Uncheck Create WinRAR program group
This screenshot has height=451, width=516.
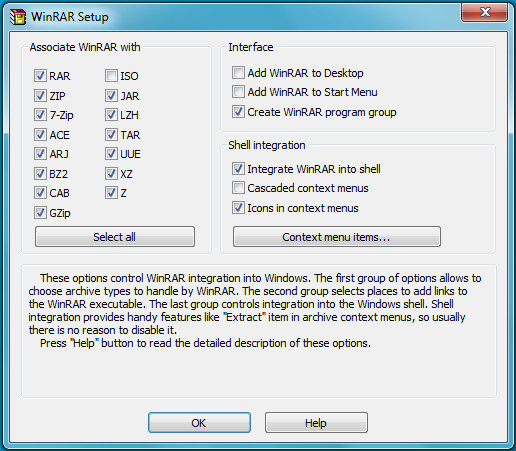[238, 112]
